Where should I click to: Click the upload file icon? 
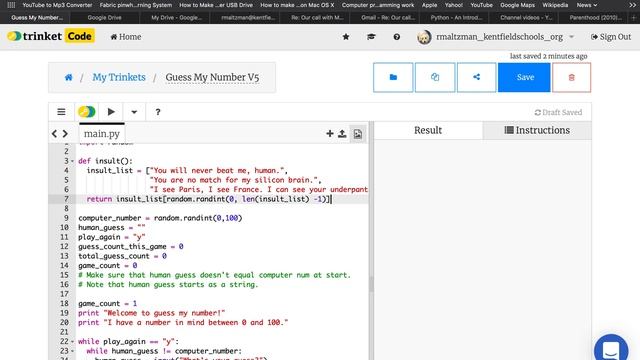342,133
